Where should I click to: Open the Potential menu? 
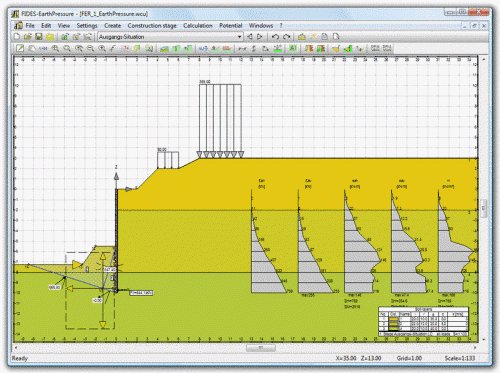click(x=231, y=25)
